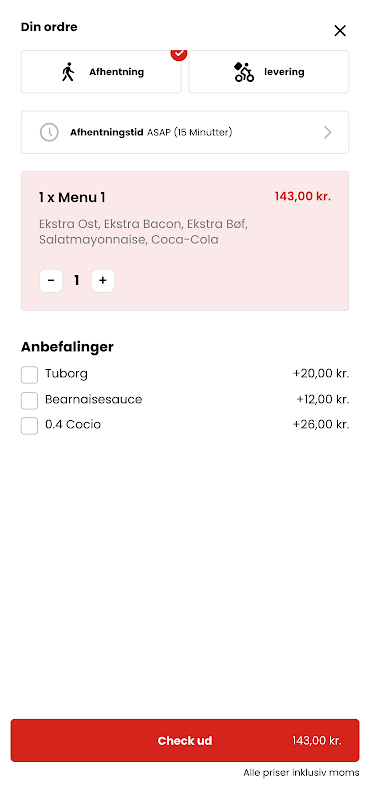Select the Afhentning tab
Image resolution: width=370 pixels, height=800 pixels.
101,72
